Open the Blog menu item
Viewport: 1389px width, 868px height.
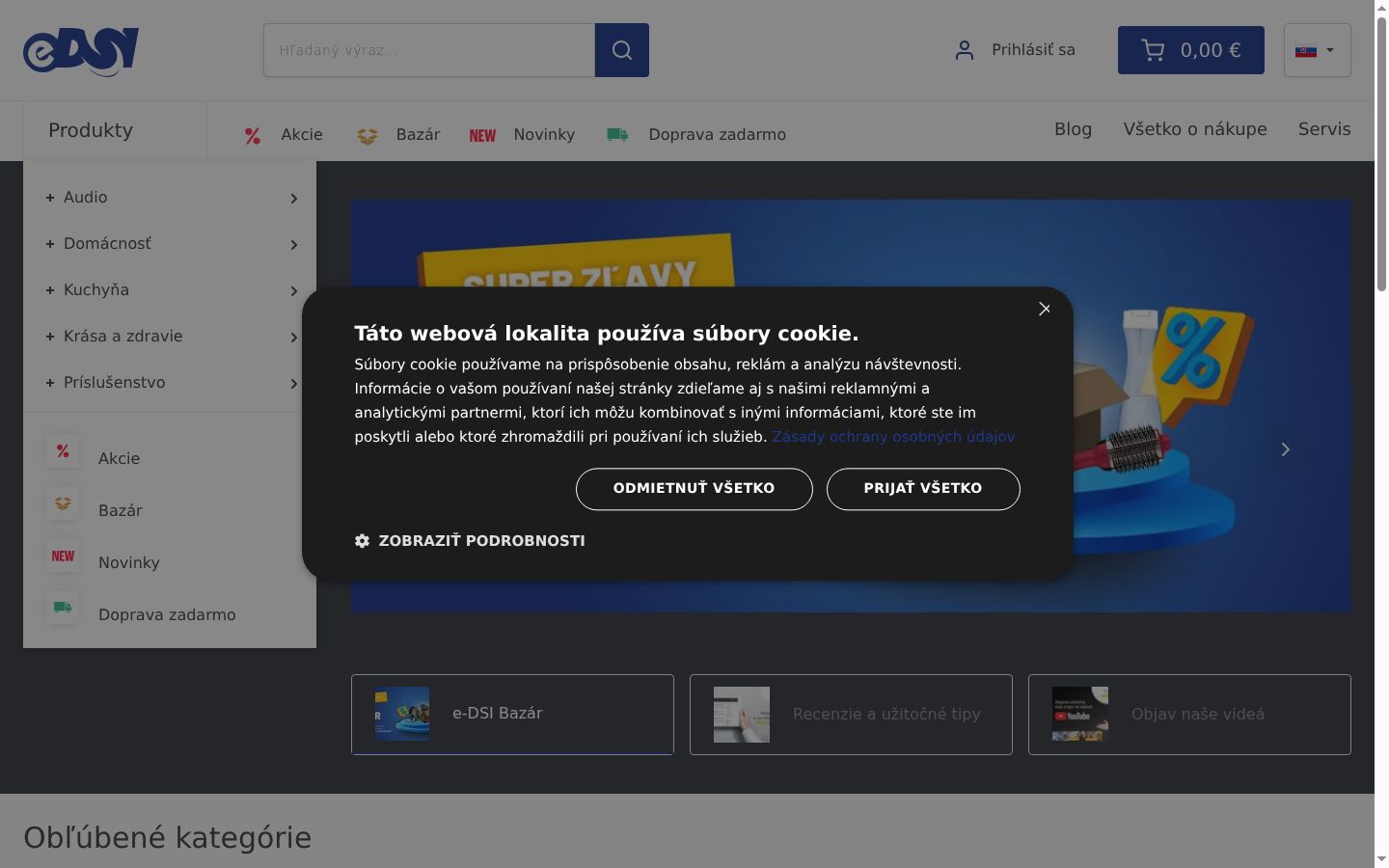pos(1073,129)
